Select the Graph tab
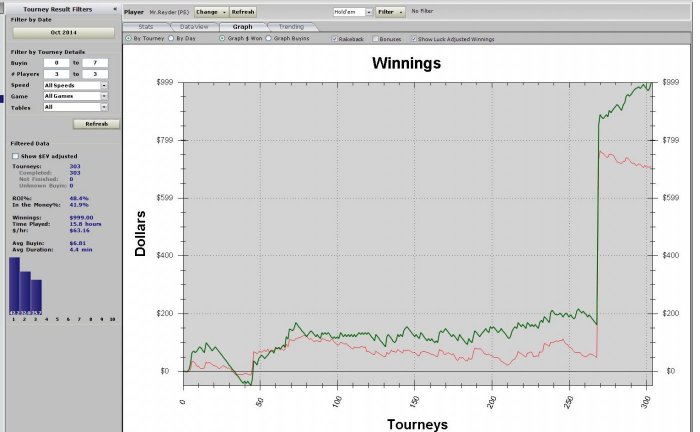Image resolution: width=700 pixels, height=432 pixels. pyautogui.click(x=242, y=27)
